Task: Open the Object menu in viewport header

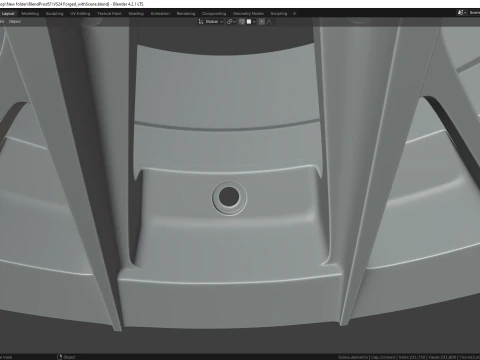Action: pos(15,22)
